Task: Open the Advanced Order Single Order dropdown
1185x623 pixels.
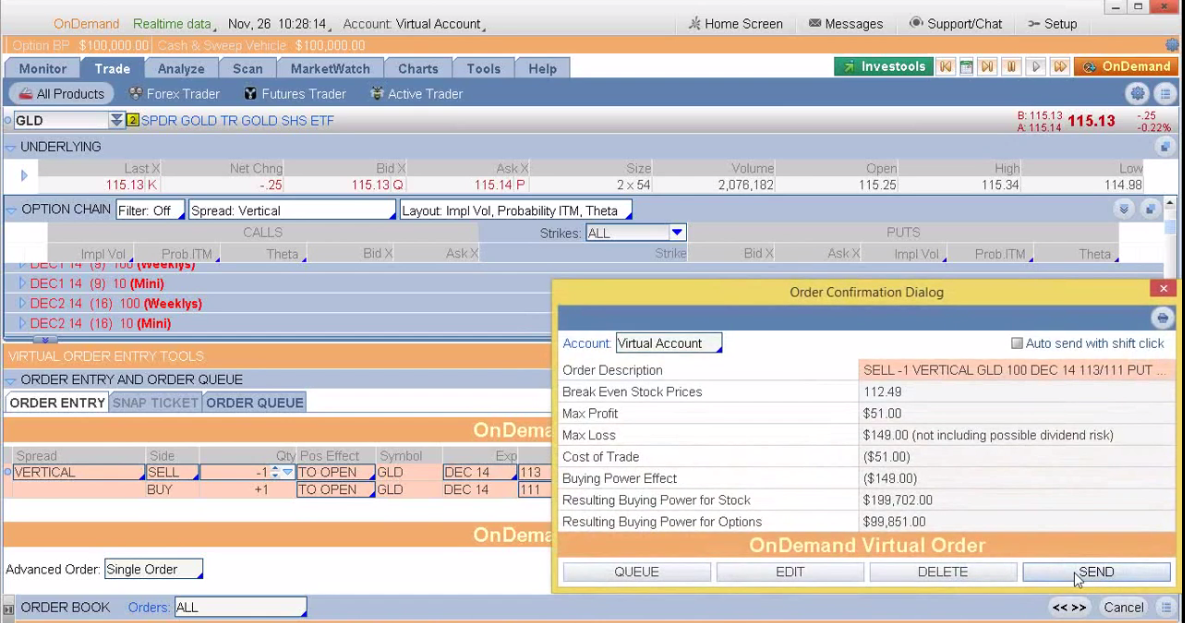Action: click(153, 569)
